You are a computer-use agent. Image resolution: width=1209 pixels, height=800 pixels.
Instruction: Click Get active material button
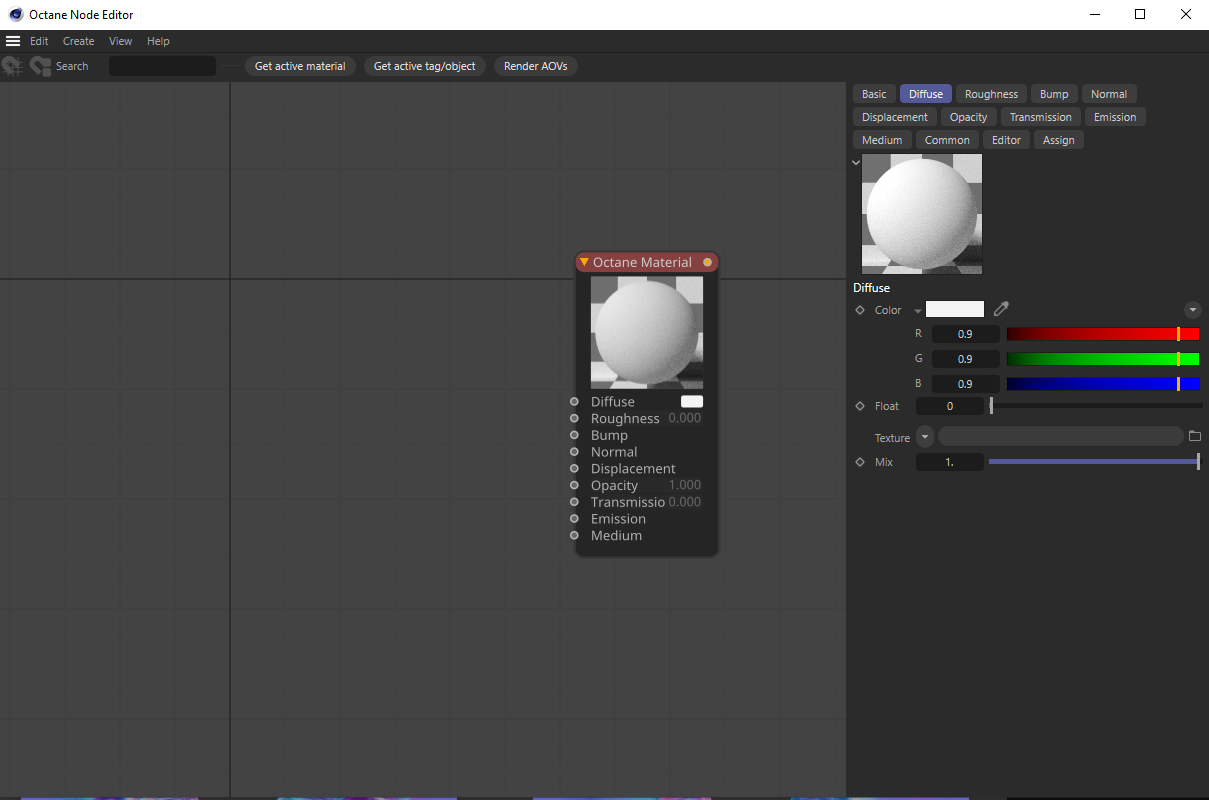coord(300,66)
